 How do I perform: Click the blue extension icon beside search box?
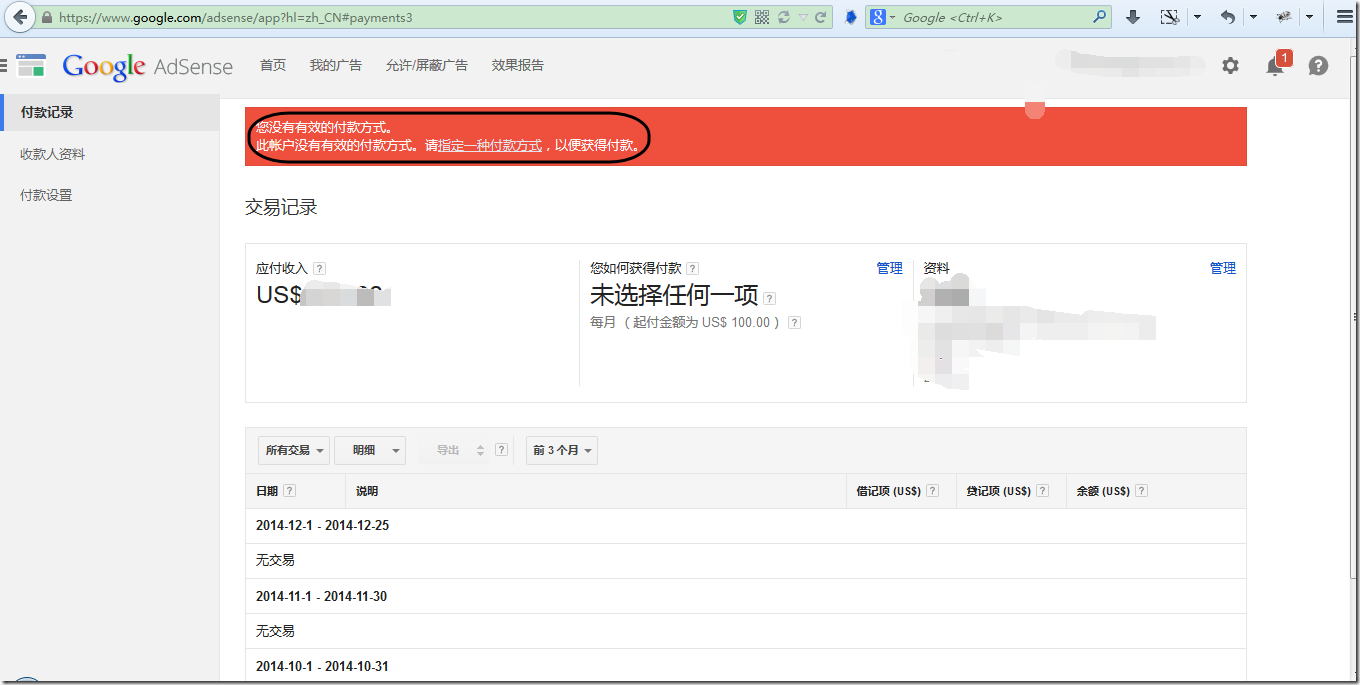pos(851,17)
